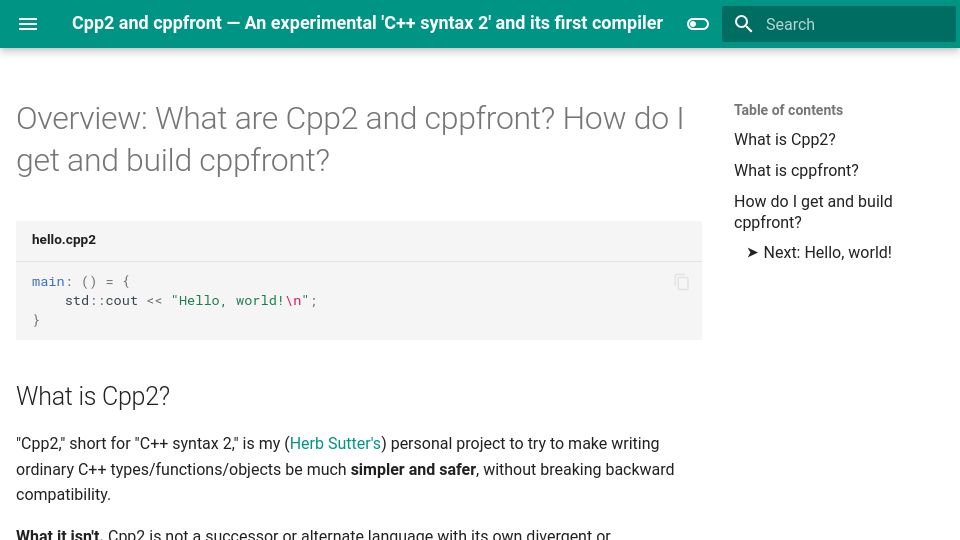Open the Herb Sutter's link

pyautogui.click(x=335, y=443)
